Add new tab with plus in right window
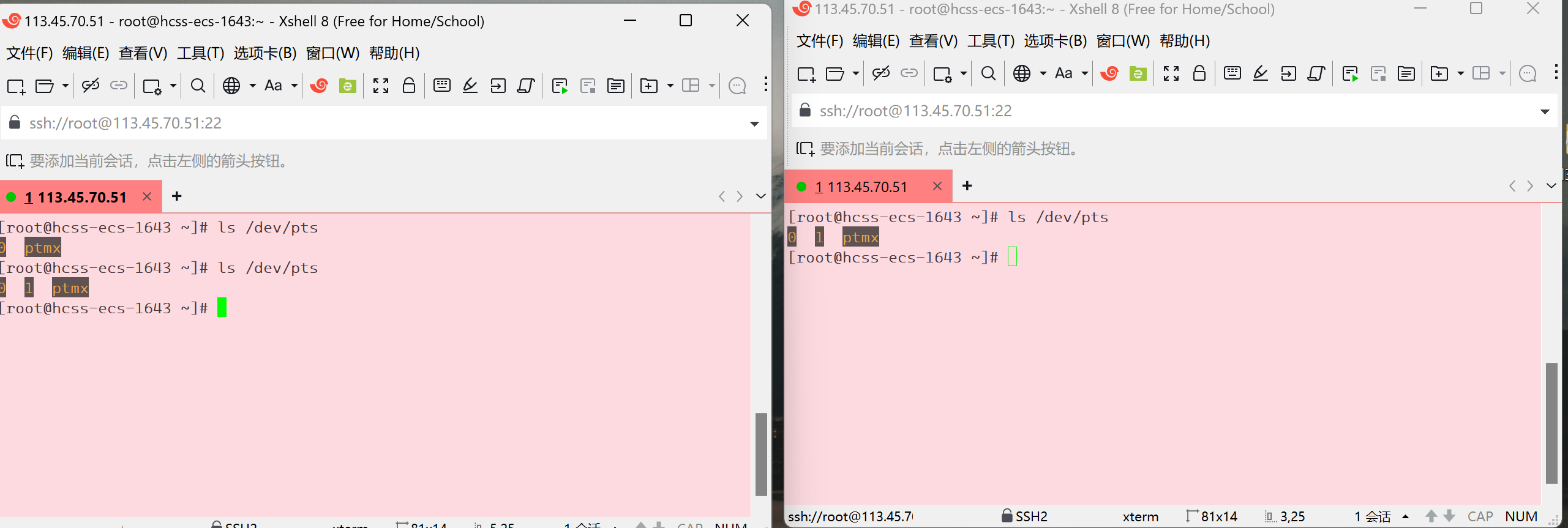The image size is (1568, 528). pos(967,185)
